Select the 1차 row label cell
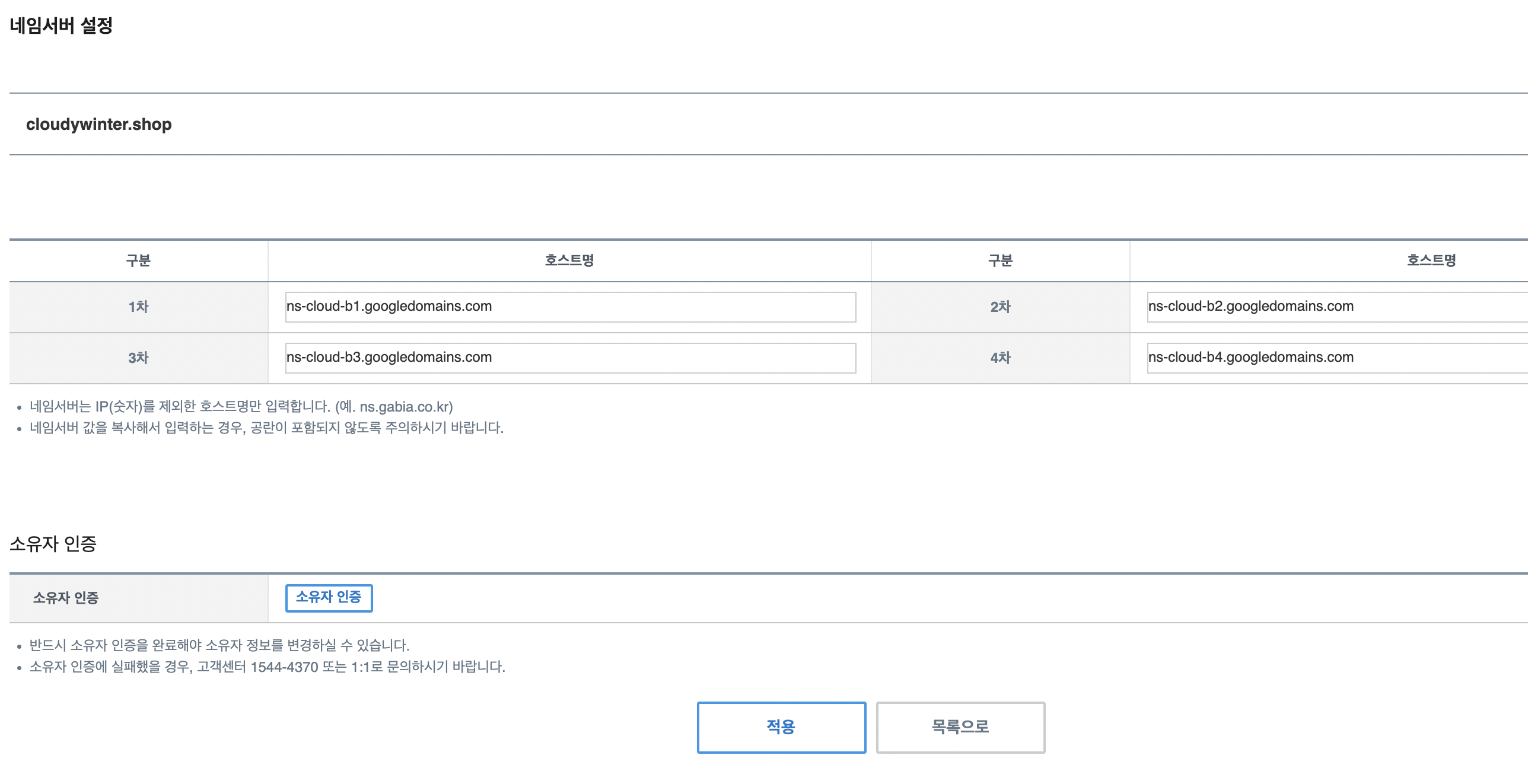The width and height of the screenshot is (1528, 784). (x=138, y=307)
